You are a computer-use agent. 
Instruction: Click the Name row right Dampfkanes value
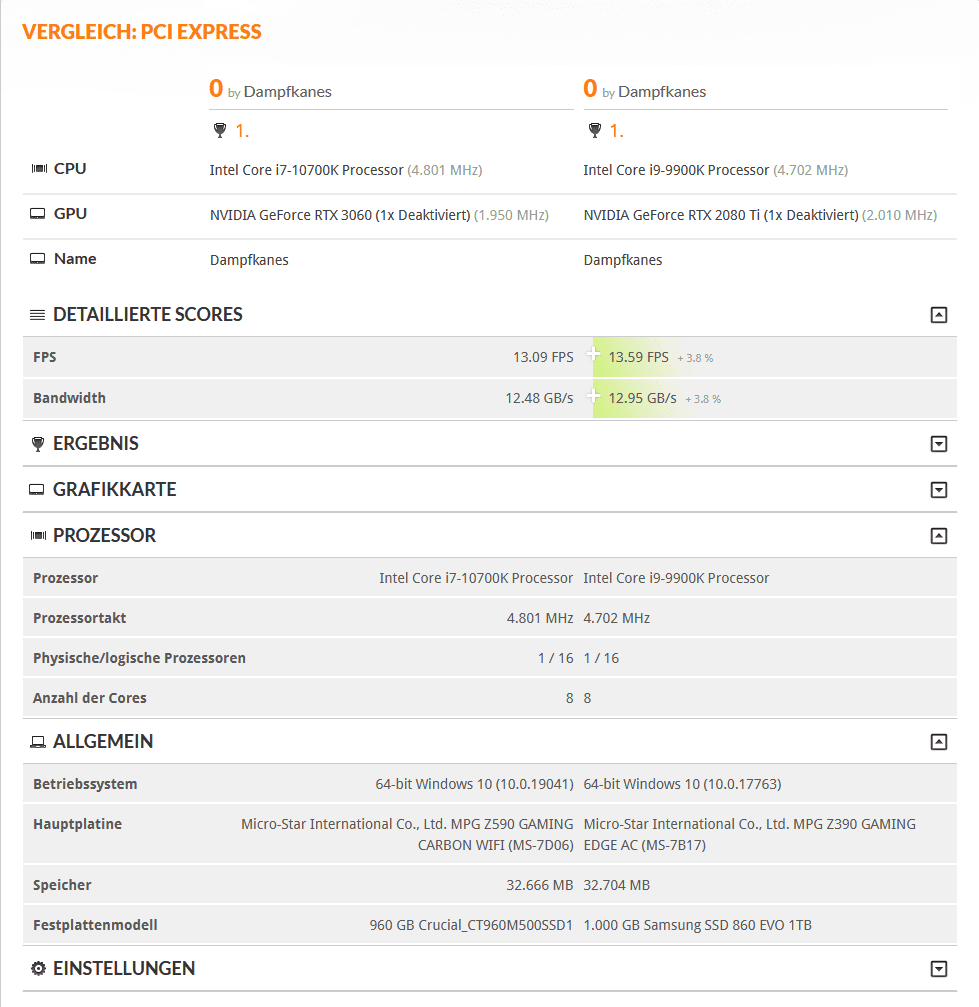tap(622, 260)
